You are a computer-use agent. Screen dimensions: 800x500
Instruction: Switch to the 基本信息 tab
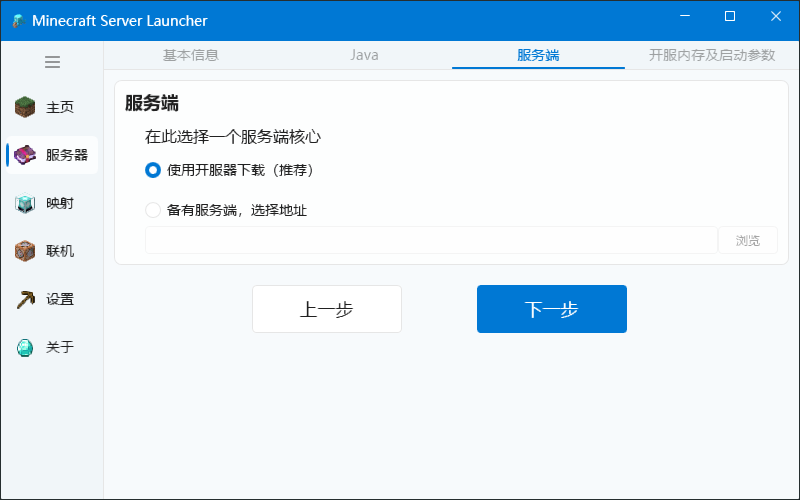(x=191, y=55)
